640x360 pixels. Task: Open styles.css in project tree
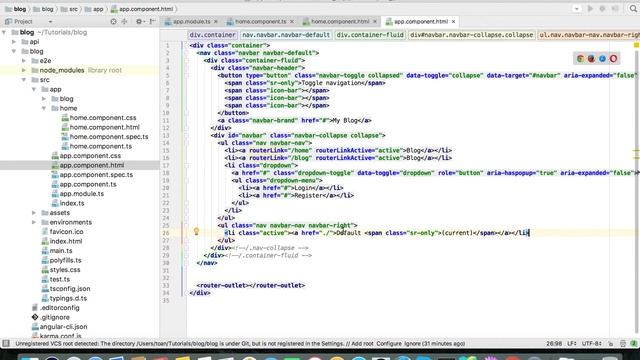pyautogui.click(x=65, y=270)
